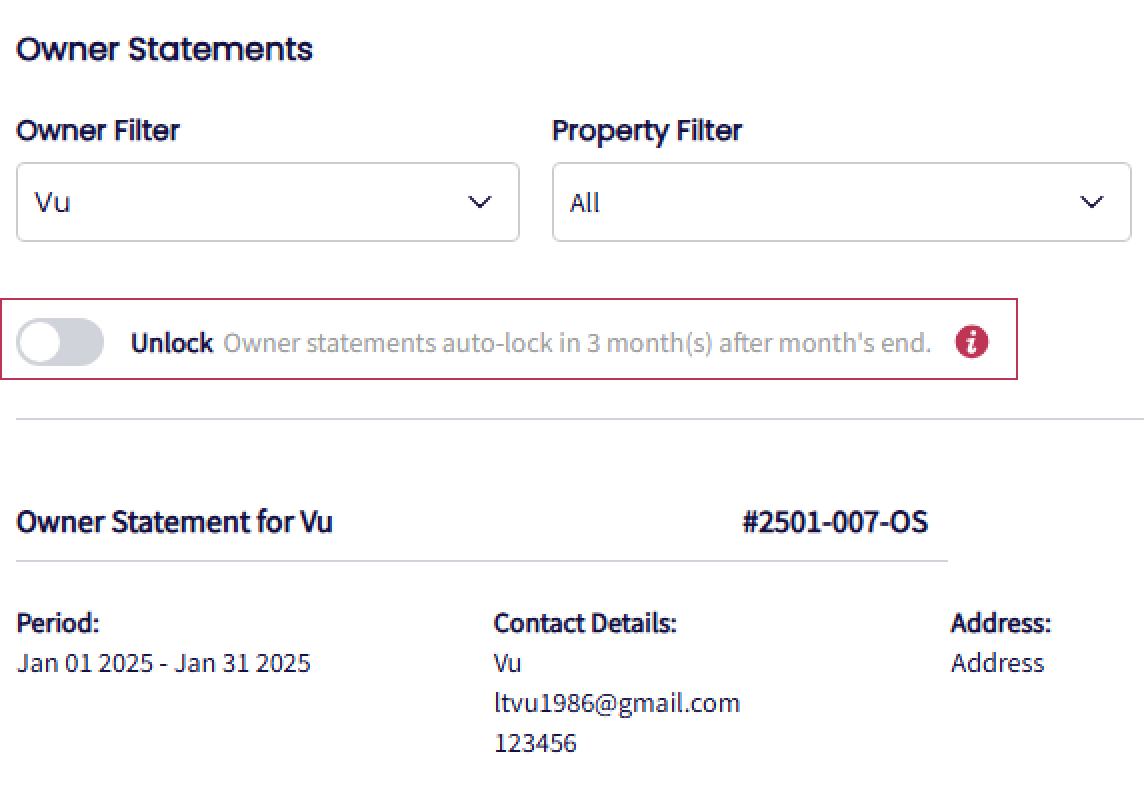Viewport: 1144px width, 794px height.
Task: Toggle the Unlock switch
Action: 60,342
